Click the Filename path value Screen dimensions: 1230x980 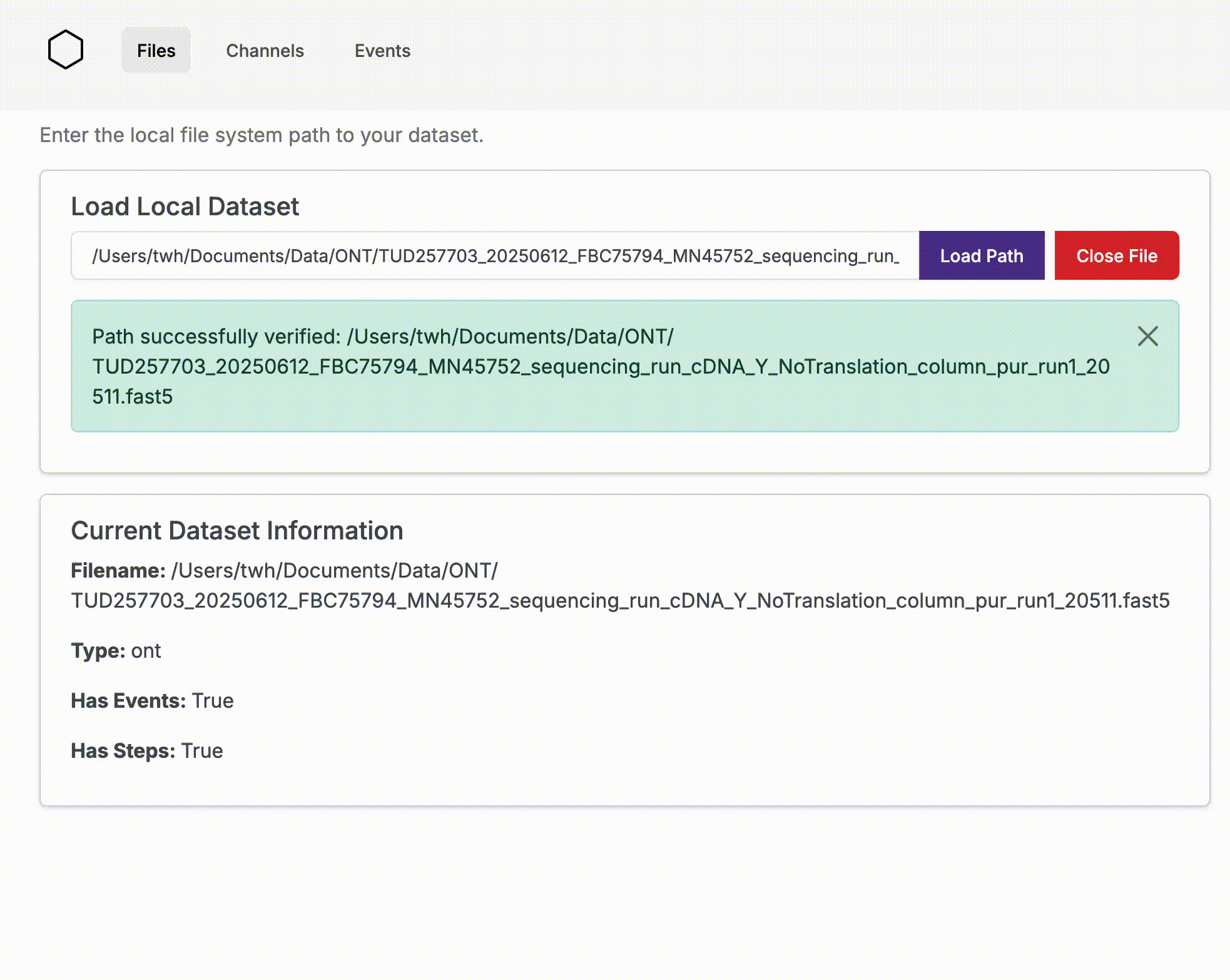(619, 601)
